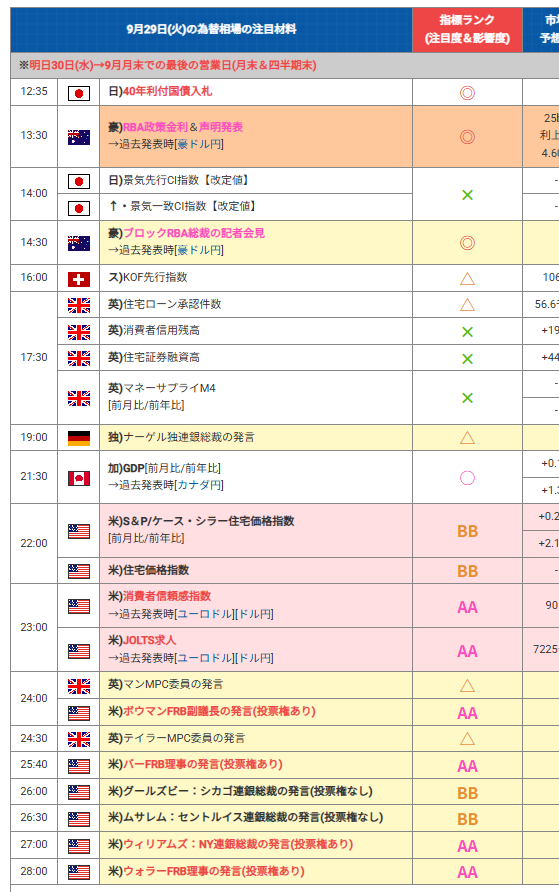The image size is (559, 892).
Task: Click German flag in the 19:00 row
Action: click(x=78, y=439)
